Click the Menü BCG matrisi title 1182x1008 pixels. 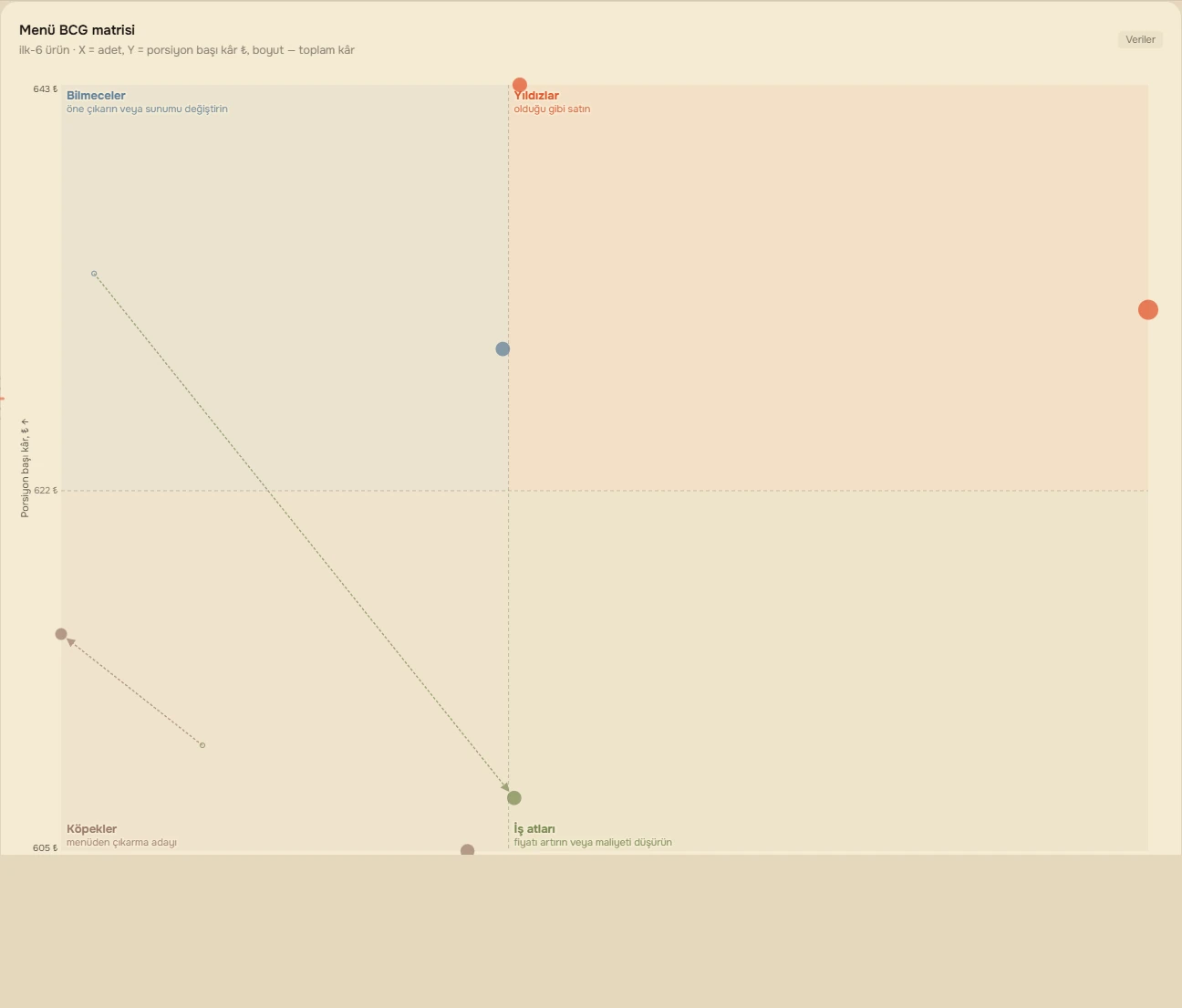click(x=77, y=30)
